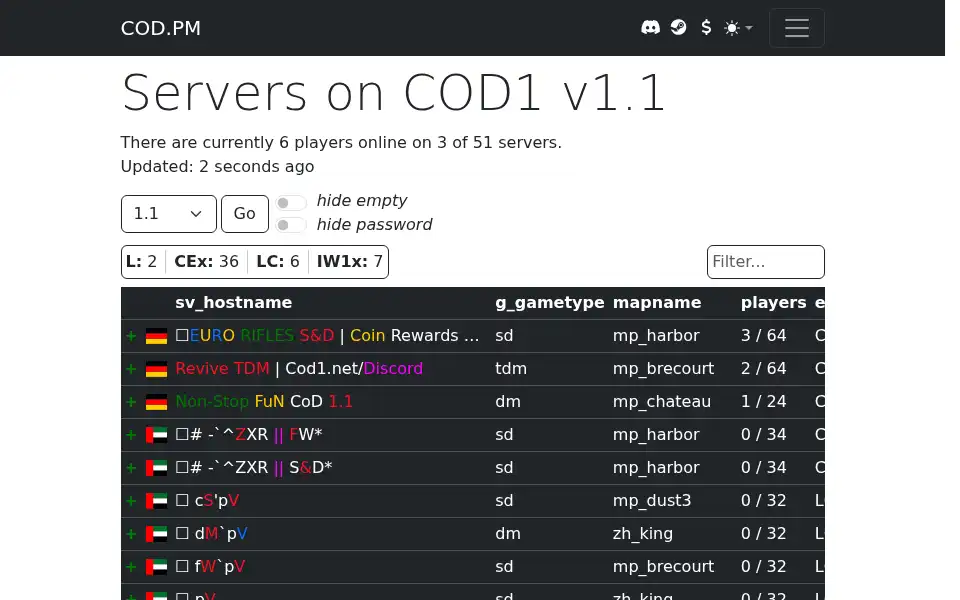Sort by mapname column header
The width and height of the screenshot is (960, 600).
[x=657, y=303]
